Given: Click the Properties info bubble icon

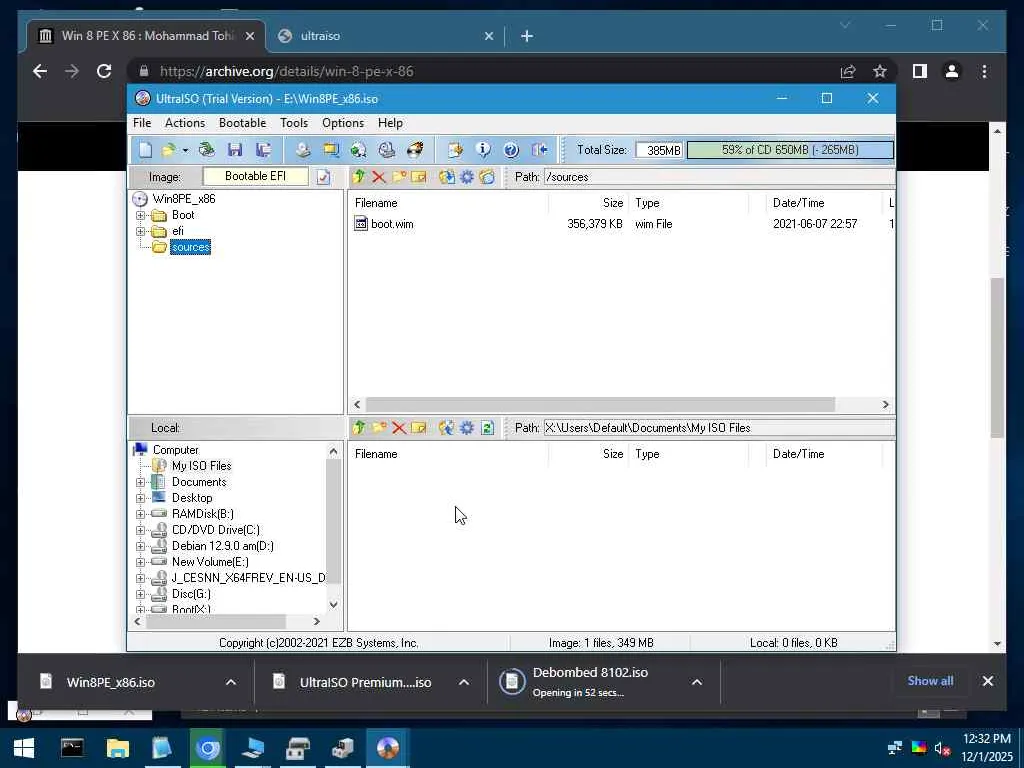Looking at the screenshot, I should tap(483, 150).
